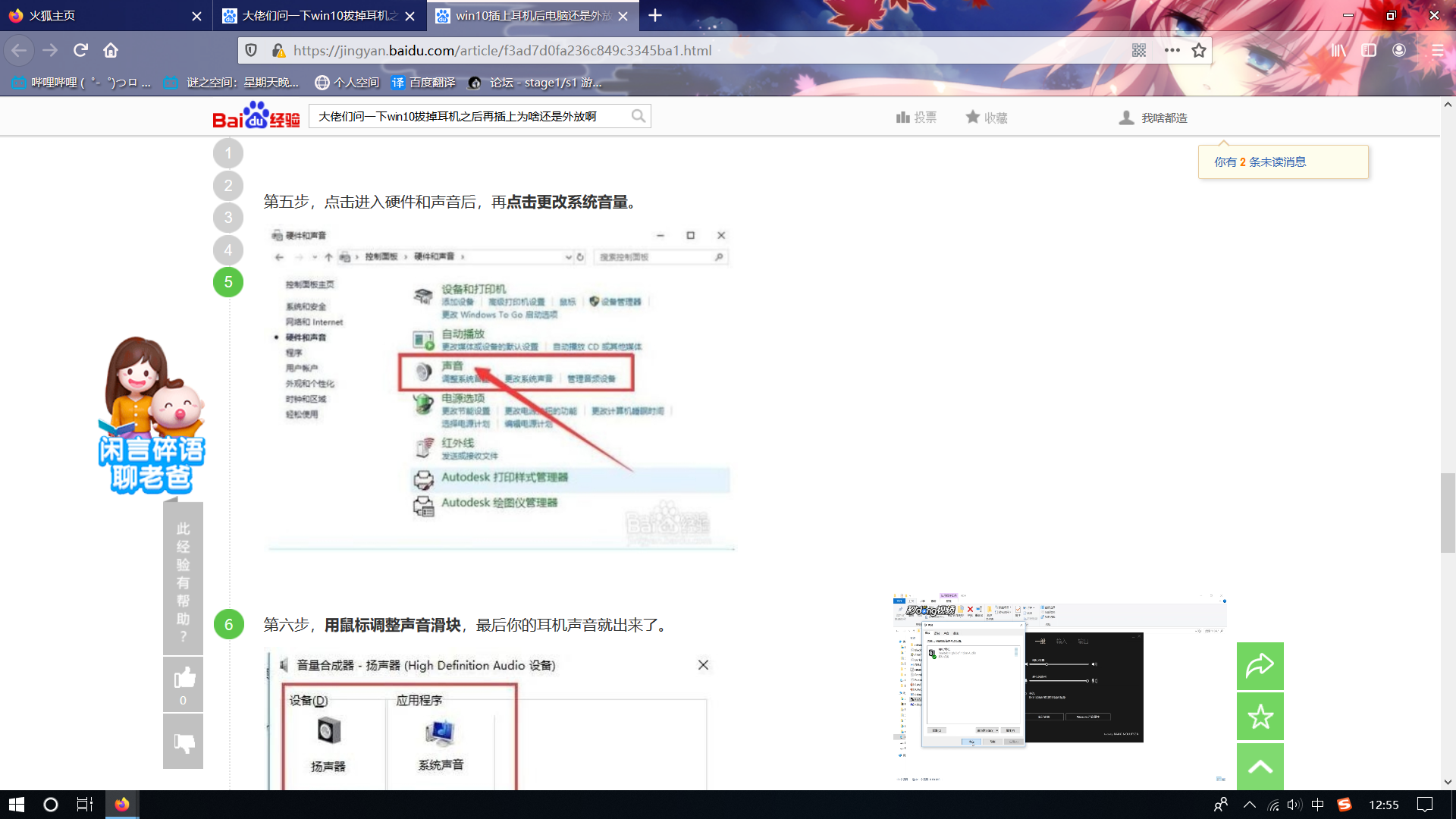1456x819 pixels.
Task: Open the volume tray icon
Action: point(1294,805)
